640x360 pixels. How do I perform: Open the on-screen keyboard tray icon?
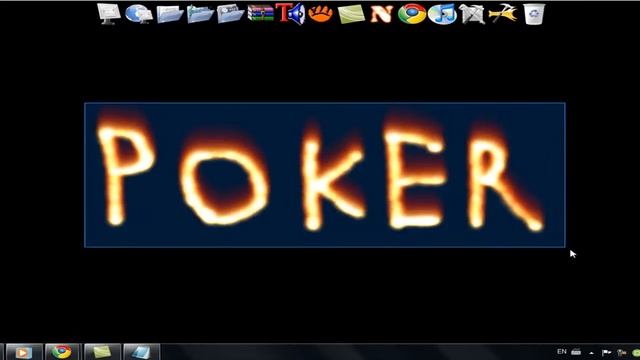tap(576, 352)
